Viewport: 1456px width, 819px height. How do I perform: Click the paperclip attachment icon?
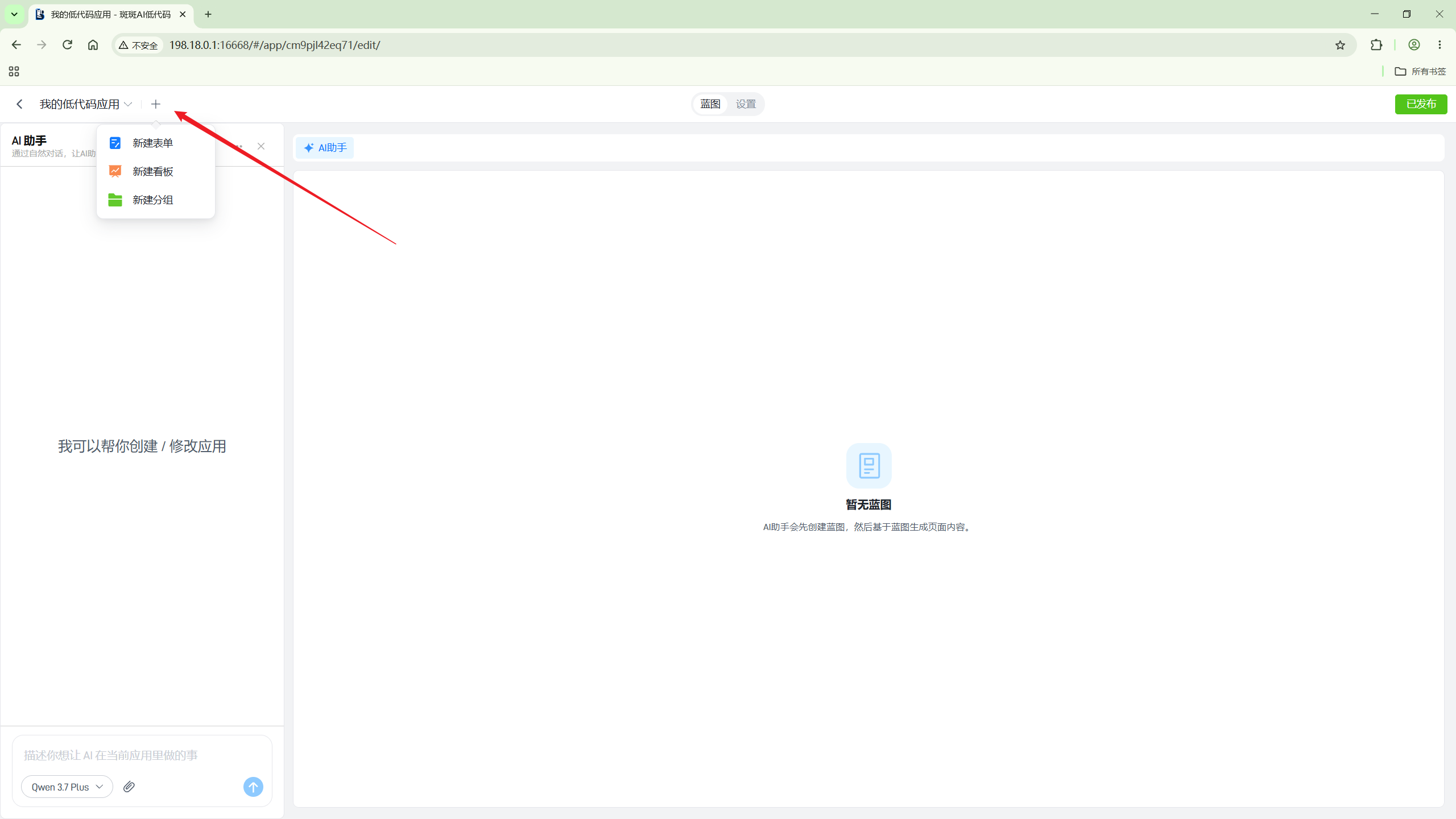(129, 787)
